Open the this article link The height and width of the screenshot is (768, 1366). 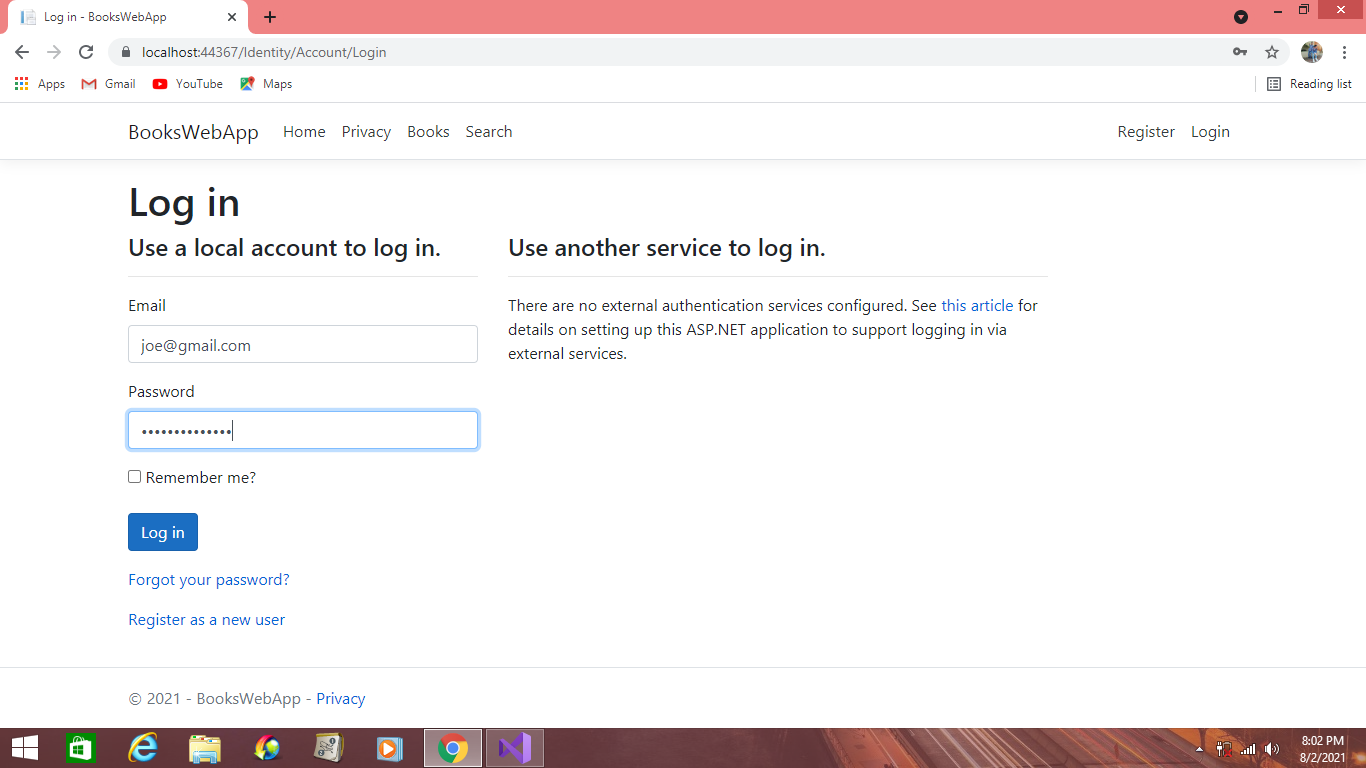[977, 305]
